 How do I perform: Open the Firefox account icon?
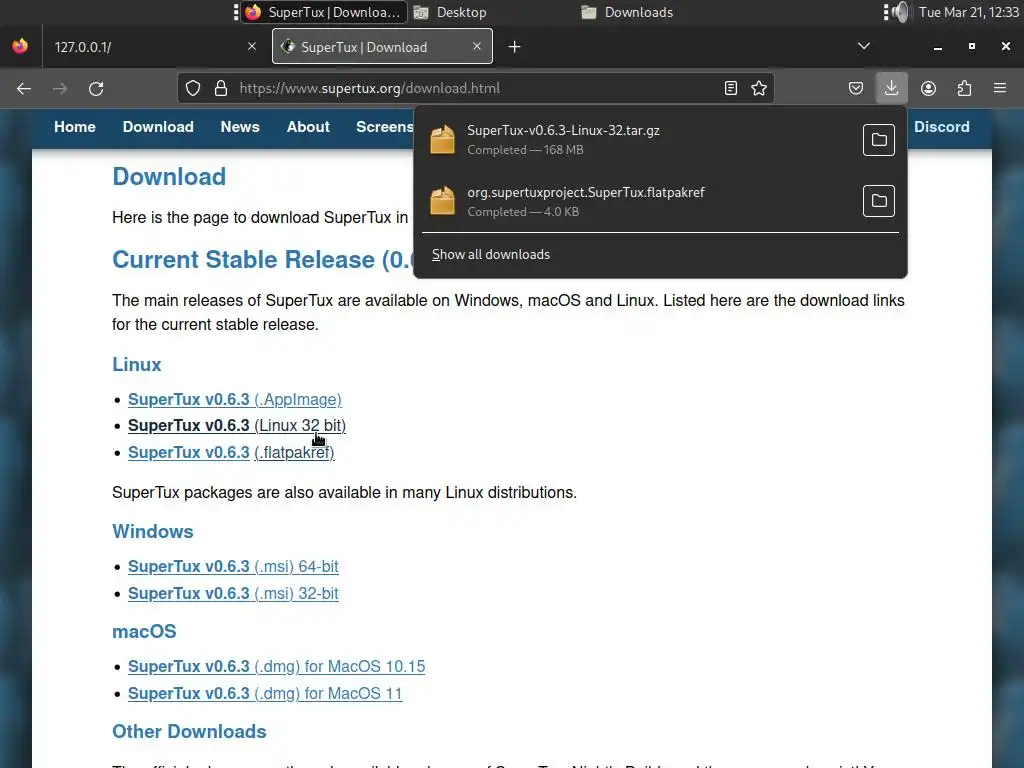tap(928, 88)
